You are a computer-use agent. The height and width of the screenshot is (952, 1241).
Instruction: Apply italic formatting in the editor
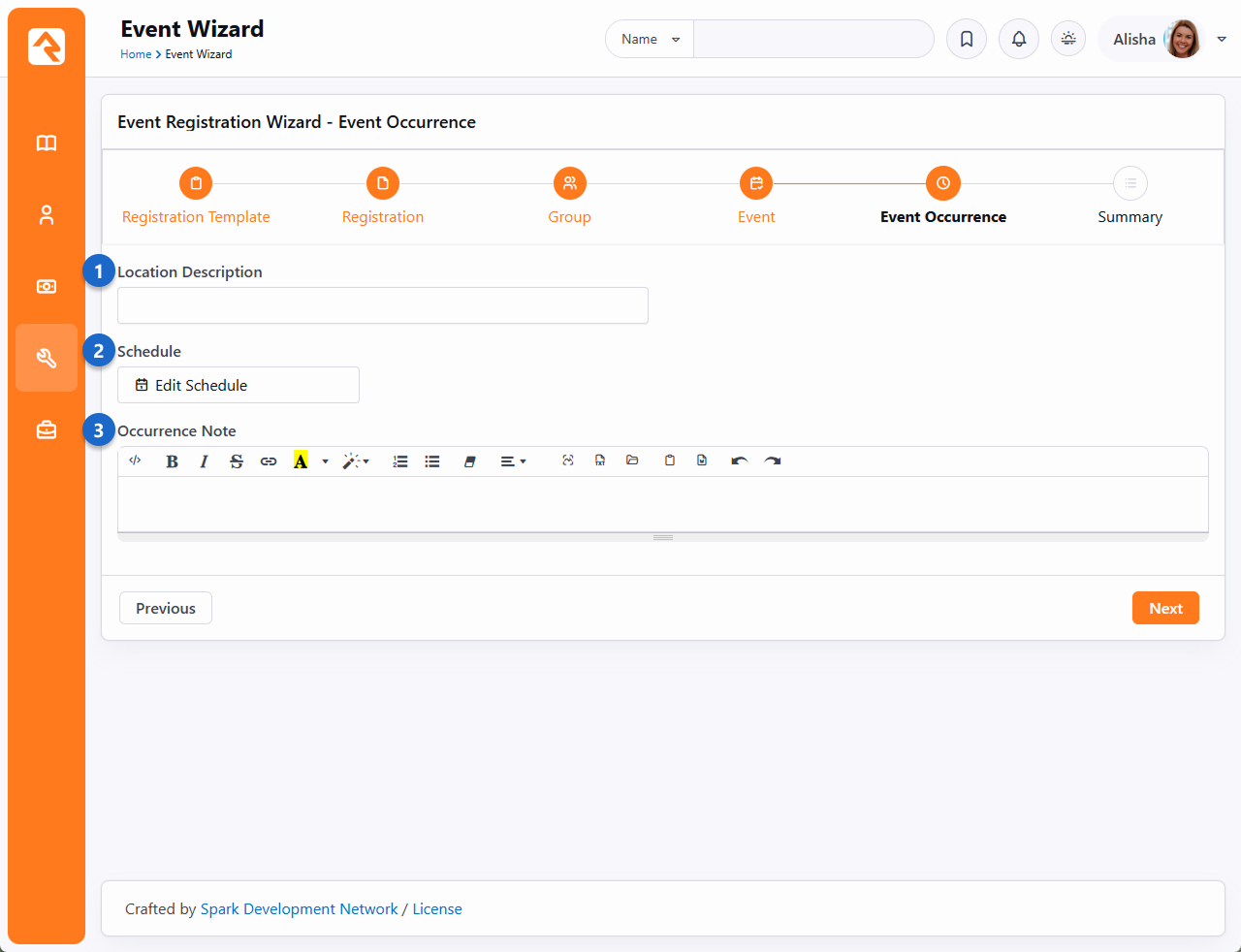[x=204, y=461]
